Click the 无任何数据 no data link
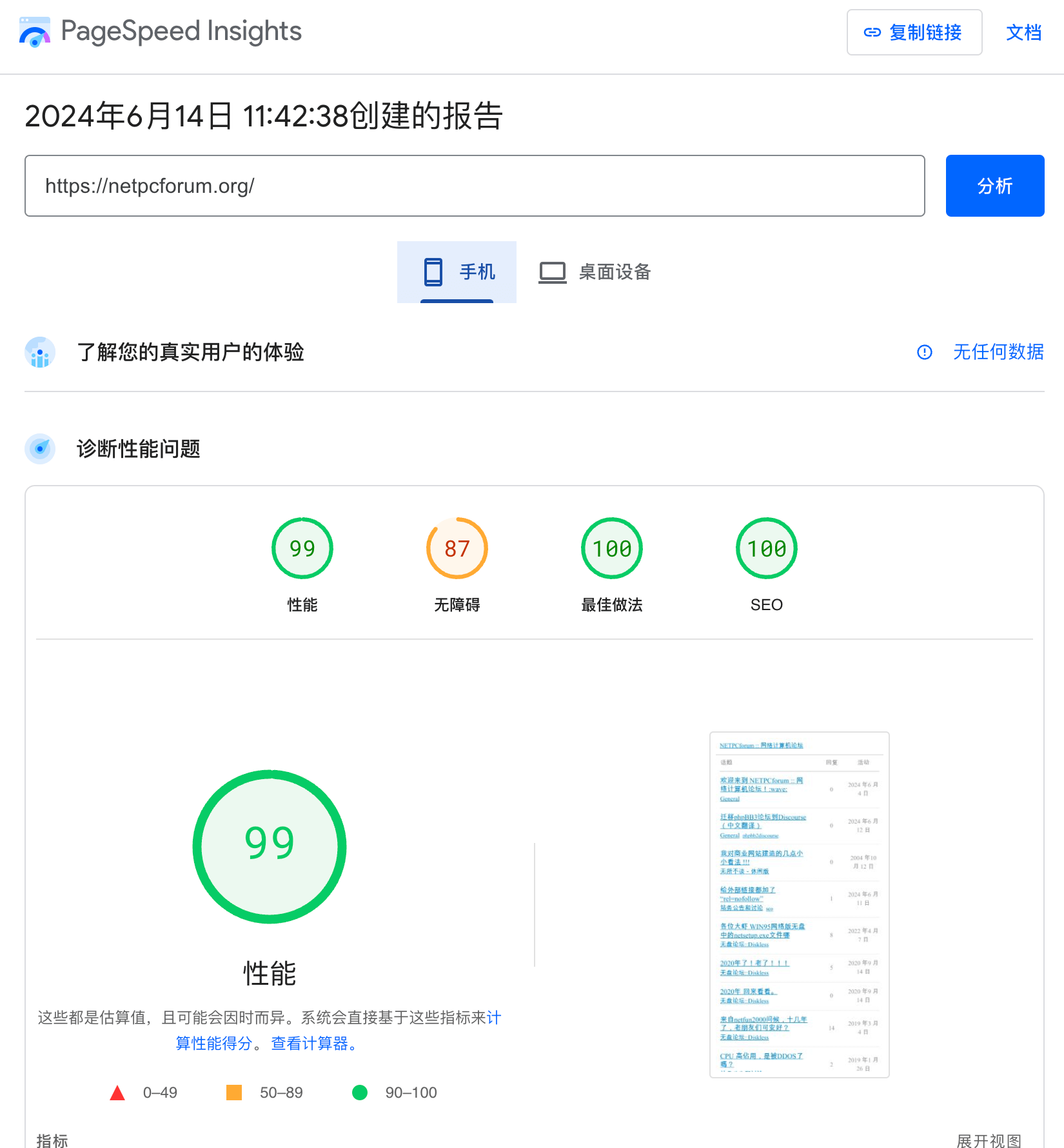 click(998, 352)
